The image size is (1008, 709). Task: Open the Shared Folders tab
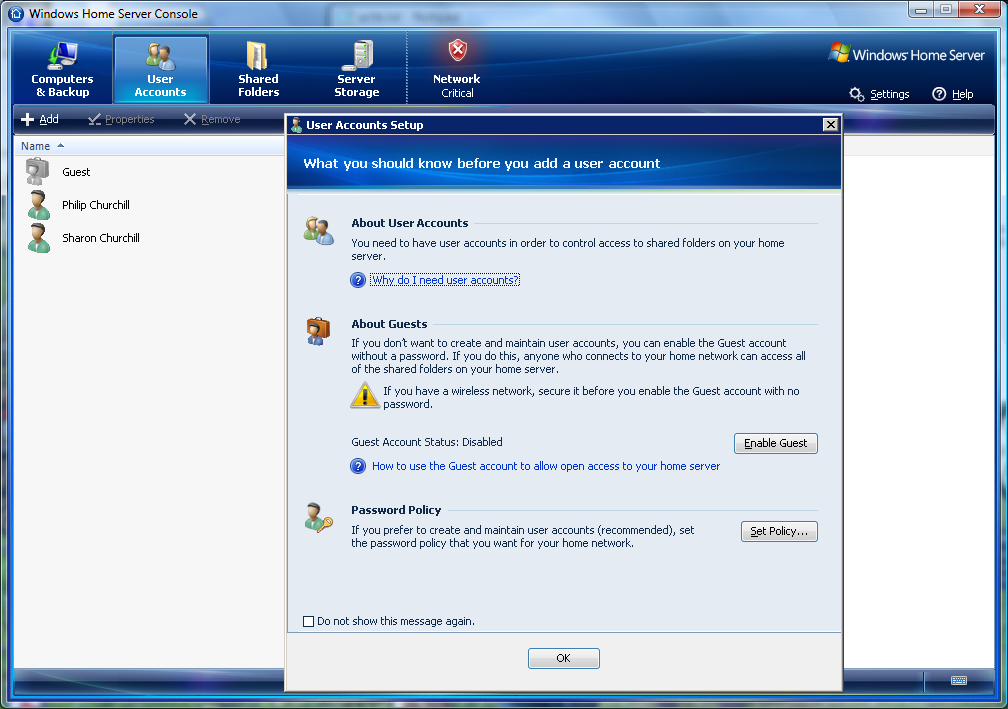click(x=258, y=69)
